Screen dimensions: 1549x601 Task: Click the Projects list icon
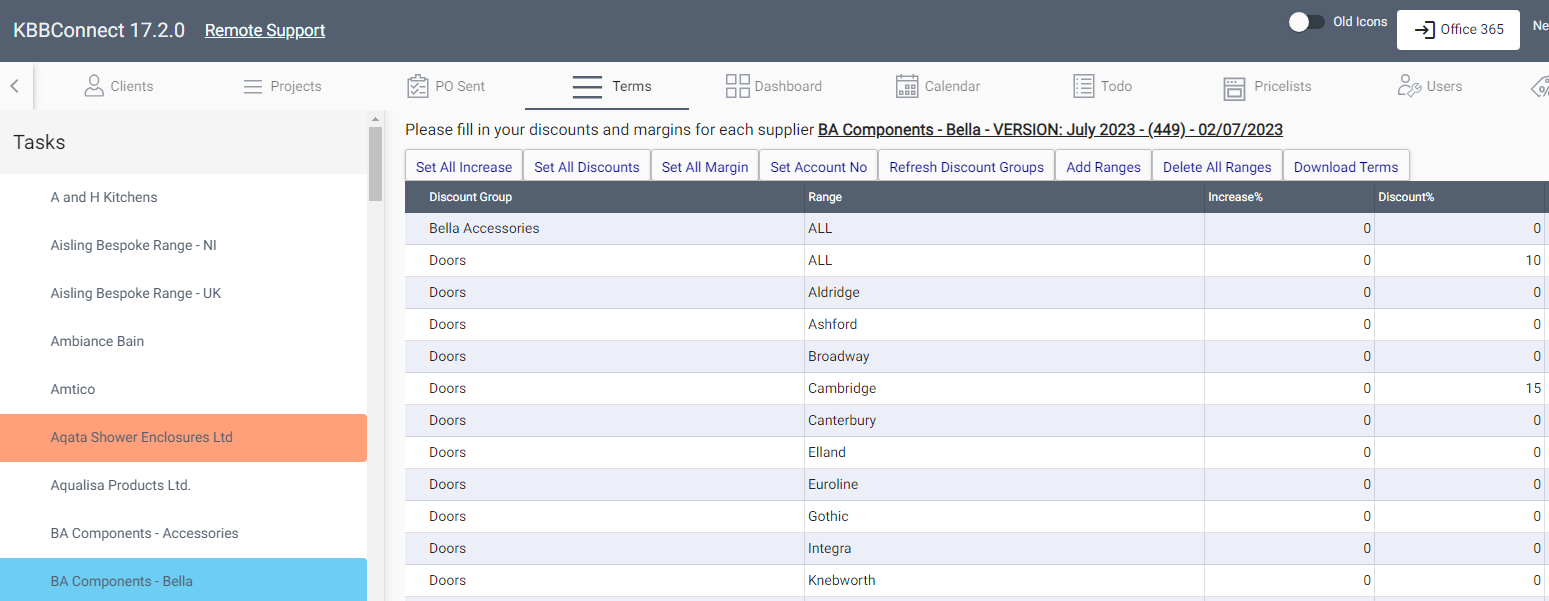253,87
